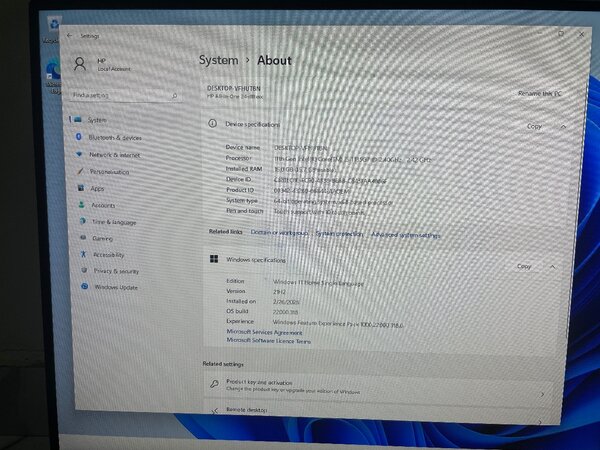600x450 pixels.
Task: Collapse the Windows specifications section
Action: [552, 266]
